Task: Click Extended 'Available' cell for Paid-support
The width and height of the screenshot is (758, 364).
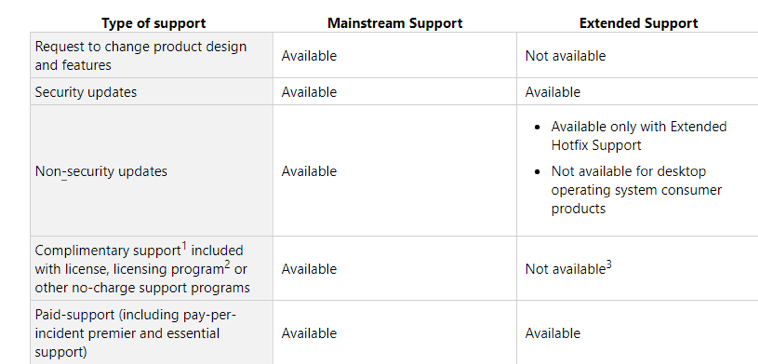Action: (553, 333)
